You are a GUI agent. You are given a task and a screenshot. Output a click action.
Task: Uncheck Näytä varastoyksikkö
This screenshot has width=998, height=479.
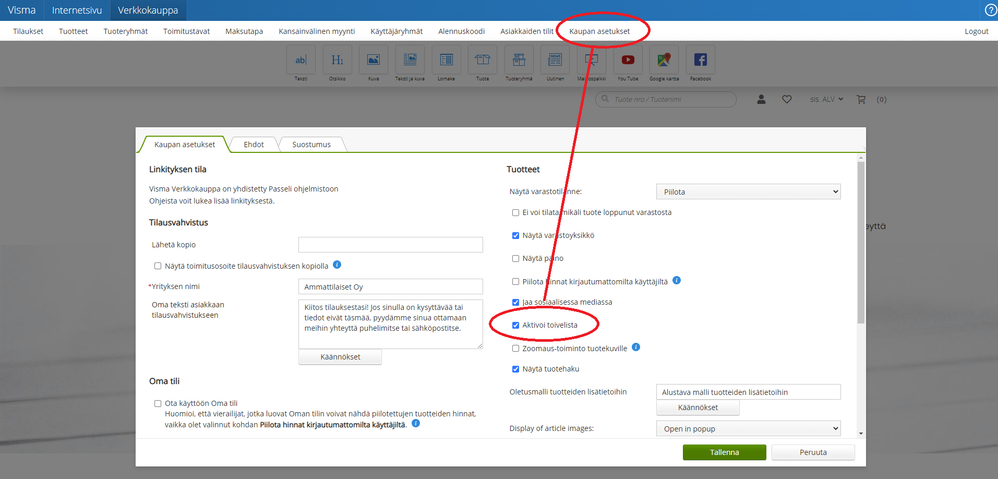[516, 235]
